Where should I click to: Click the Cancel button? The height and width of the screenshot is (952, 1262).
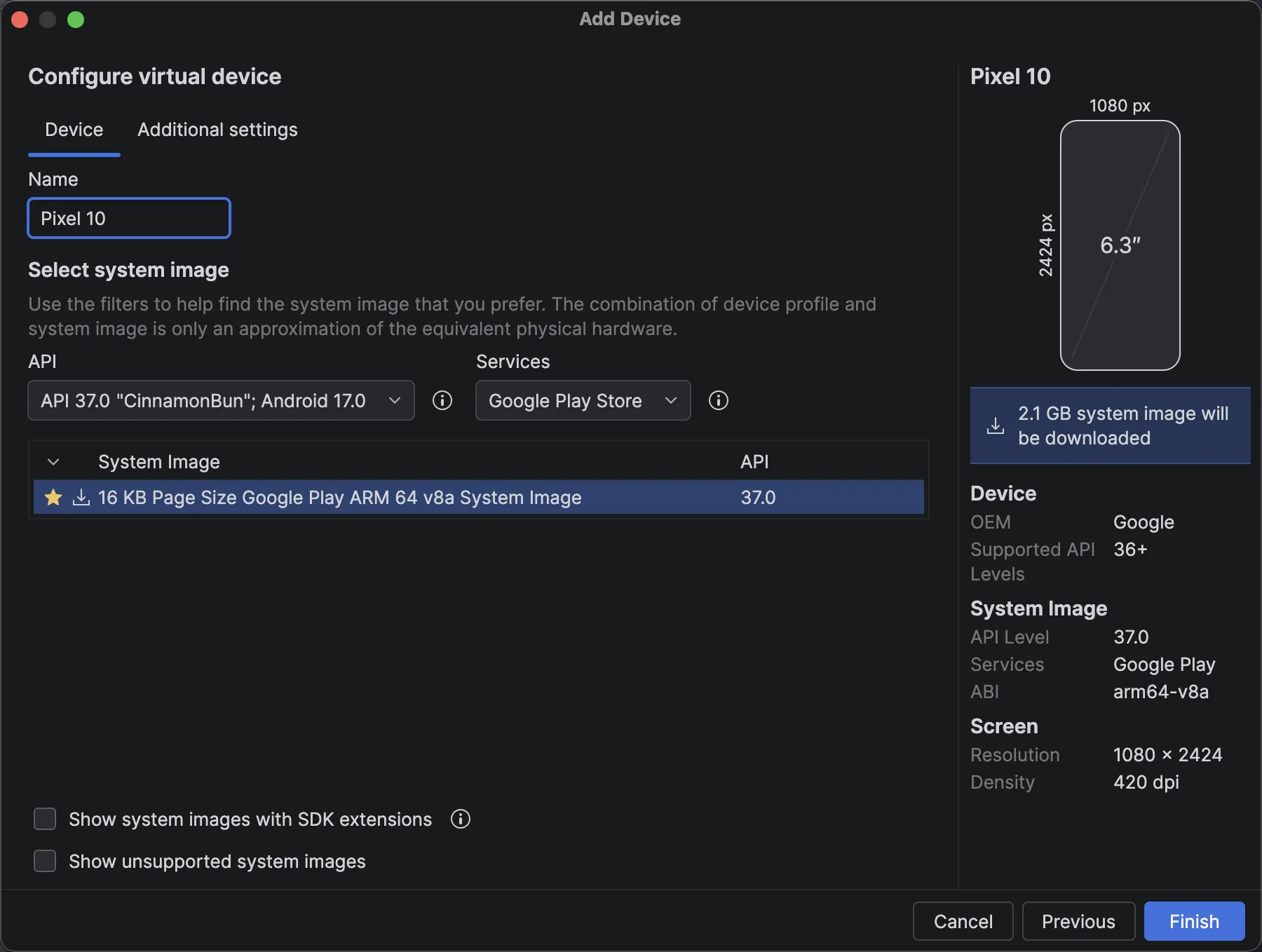pos(963,921)
